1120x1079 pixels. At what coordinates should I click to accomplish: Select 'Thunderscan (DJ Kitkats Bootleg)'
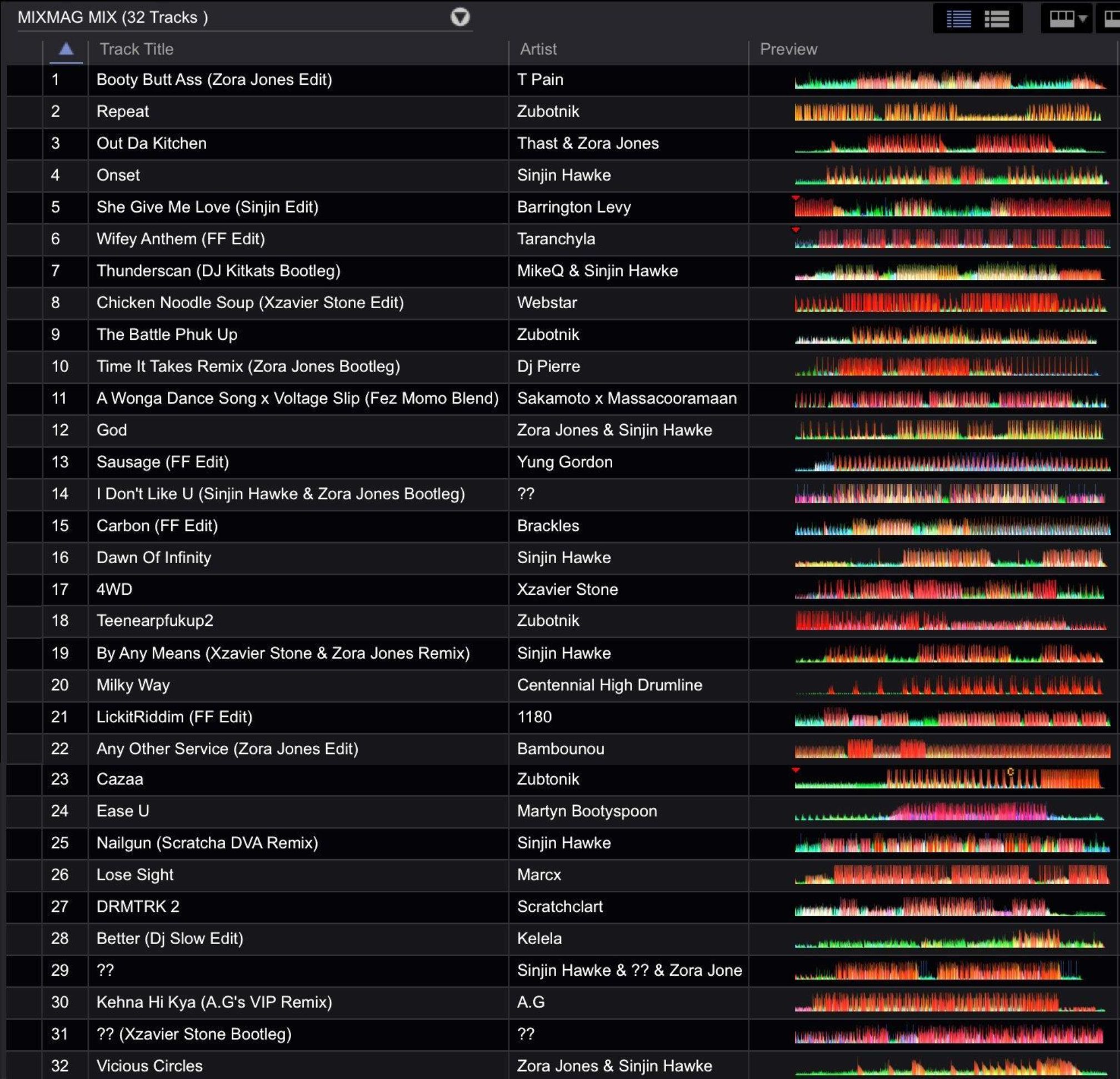(218, 271)
